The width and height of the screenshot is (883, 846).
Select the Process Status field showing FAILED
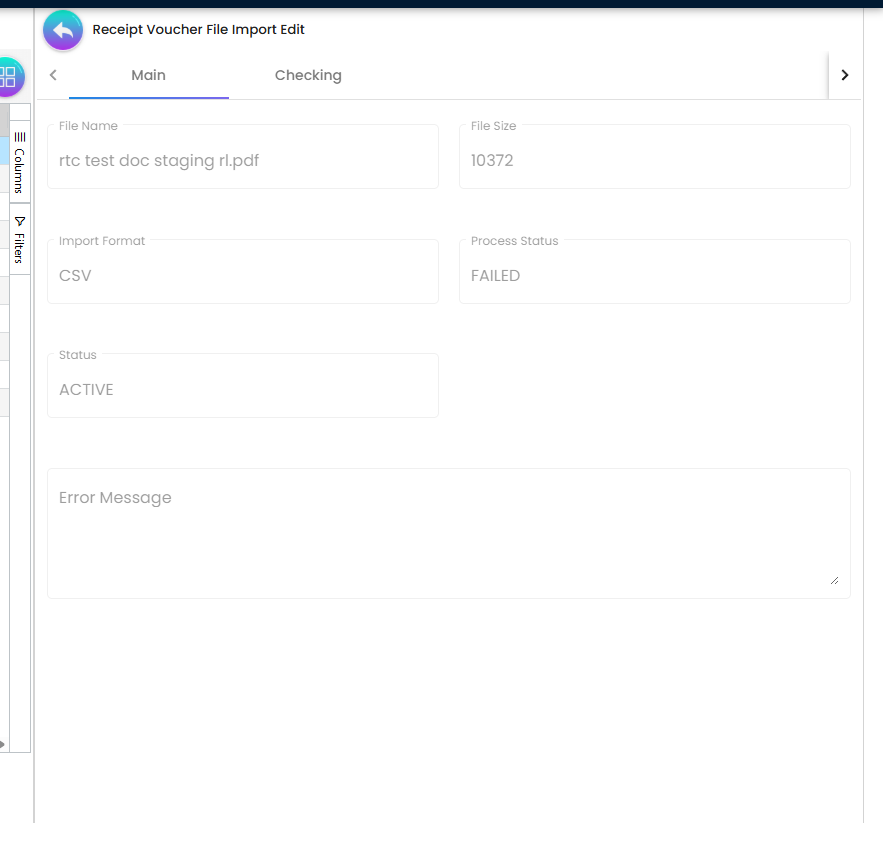point(655,275)
